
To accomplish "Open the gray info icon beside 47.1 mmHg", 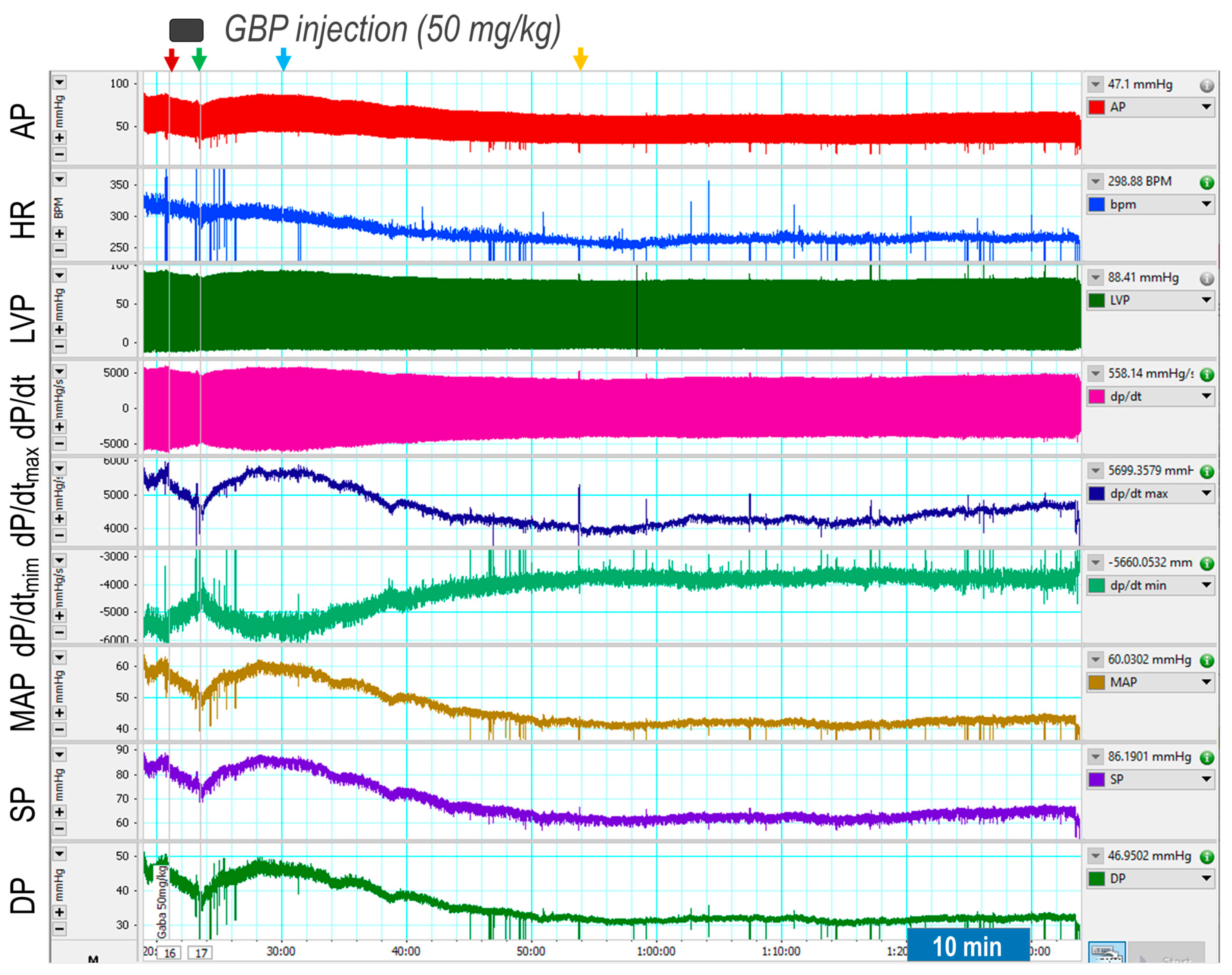I will point(1206,85).
